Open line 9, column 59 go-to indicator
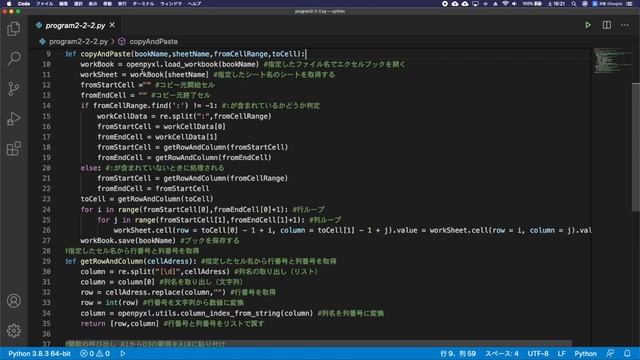This screenshot has width=640, height=360. click(x=458, y=353)
